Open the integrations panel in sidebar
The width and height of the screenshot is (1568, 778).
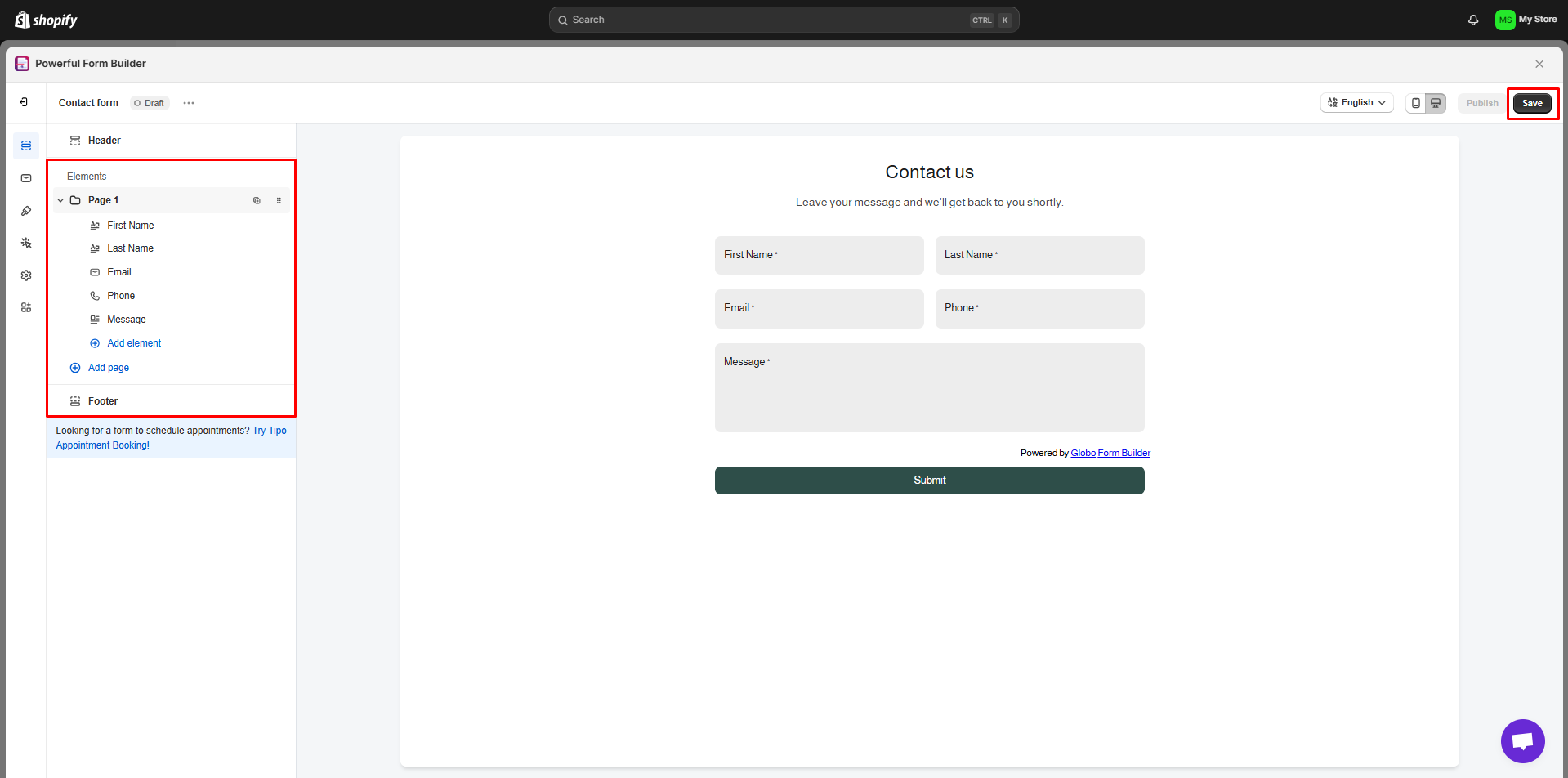[25, 307]
